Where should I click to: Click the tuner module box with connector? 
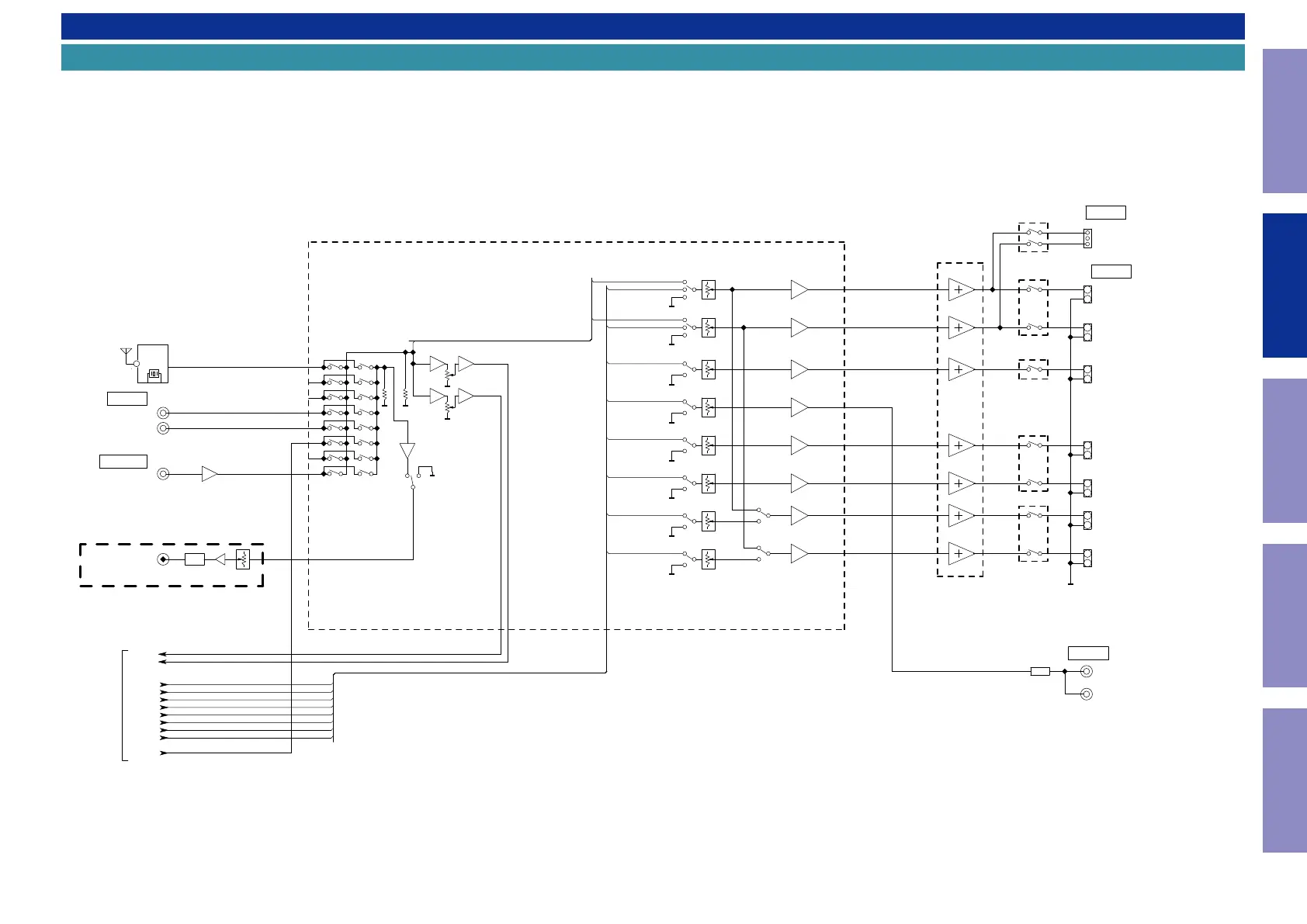pyautogui.click(x=153, y=364)
